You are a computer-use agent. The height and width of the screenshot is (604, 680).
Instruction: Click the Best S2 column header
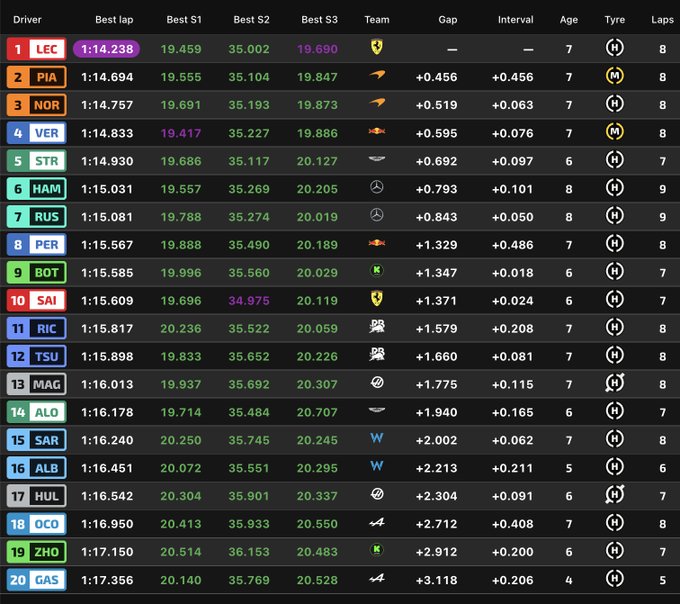click(251, 20)
